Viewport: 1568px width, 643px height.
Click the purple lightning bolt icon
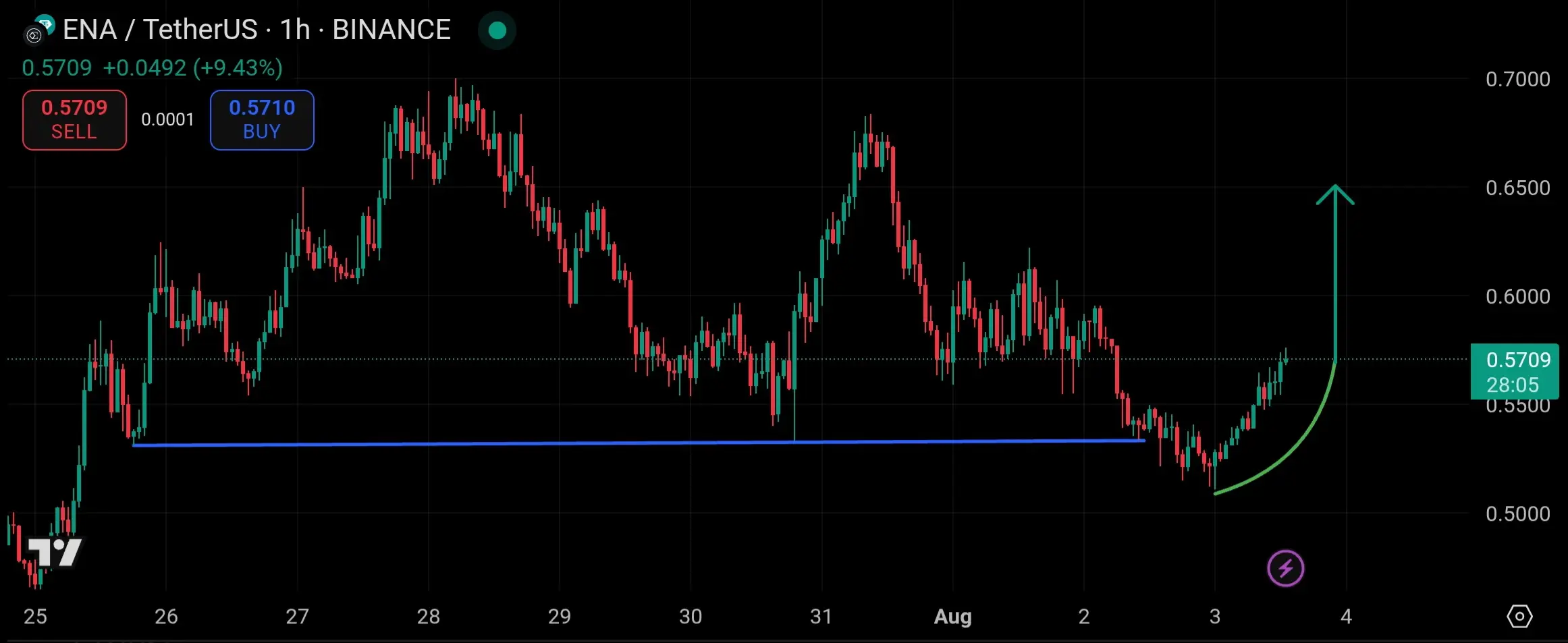1285,568
